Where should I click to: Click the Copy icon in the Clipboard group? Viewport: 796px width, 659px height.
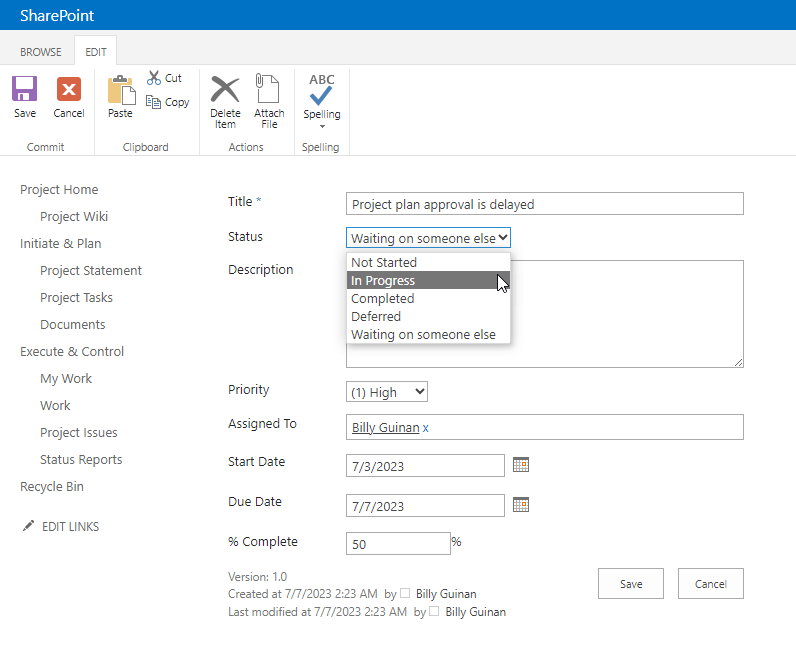pyautogui.click(x=154, y=102)
